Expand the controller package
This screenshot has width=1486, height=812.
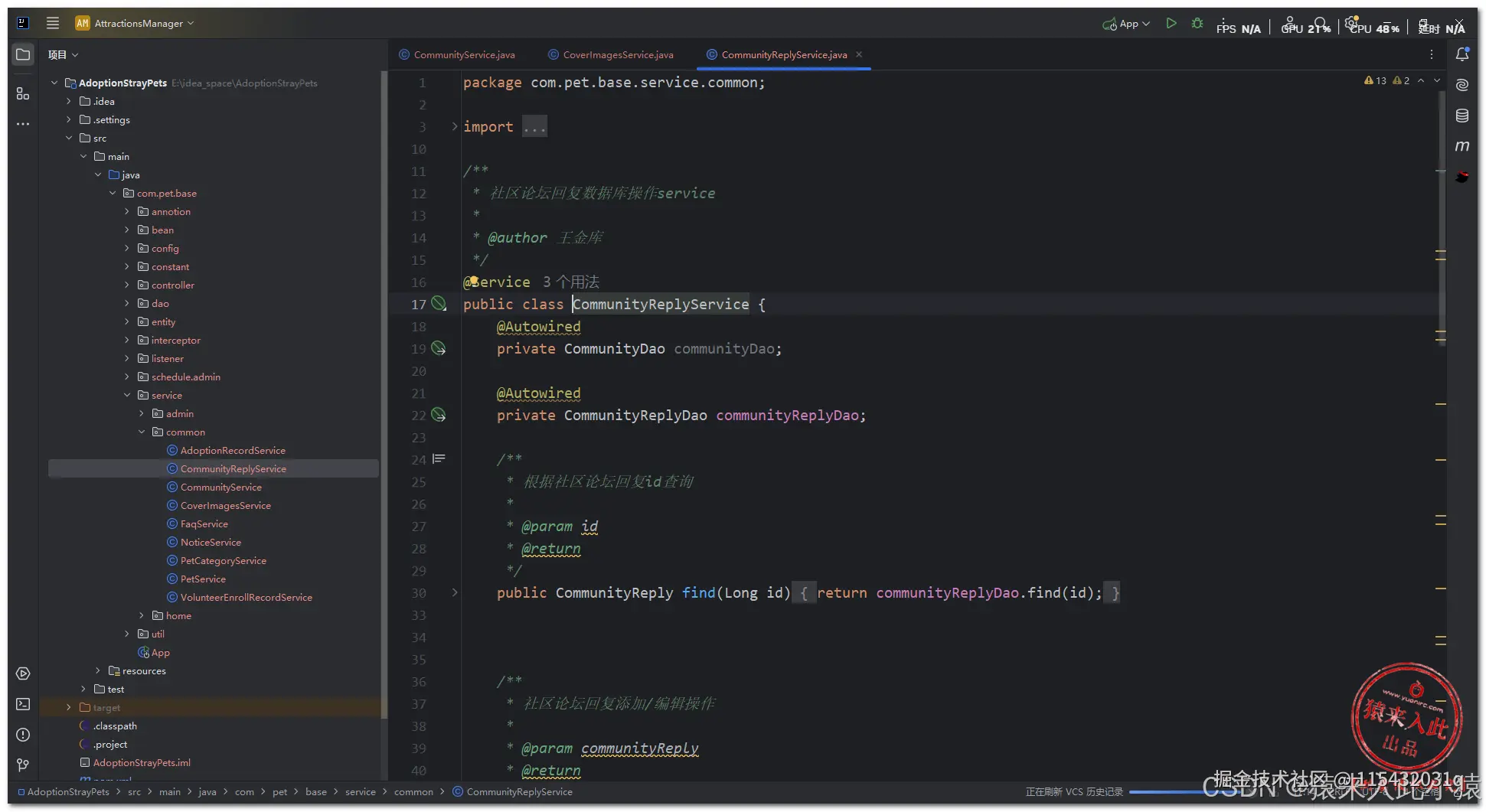click(127, 285)
